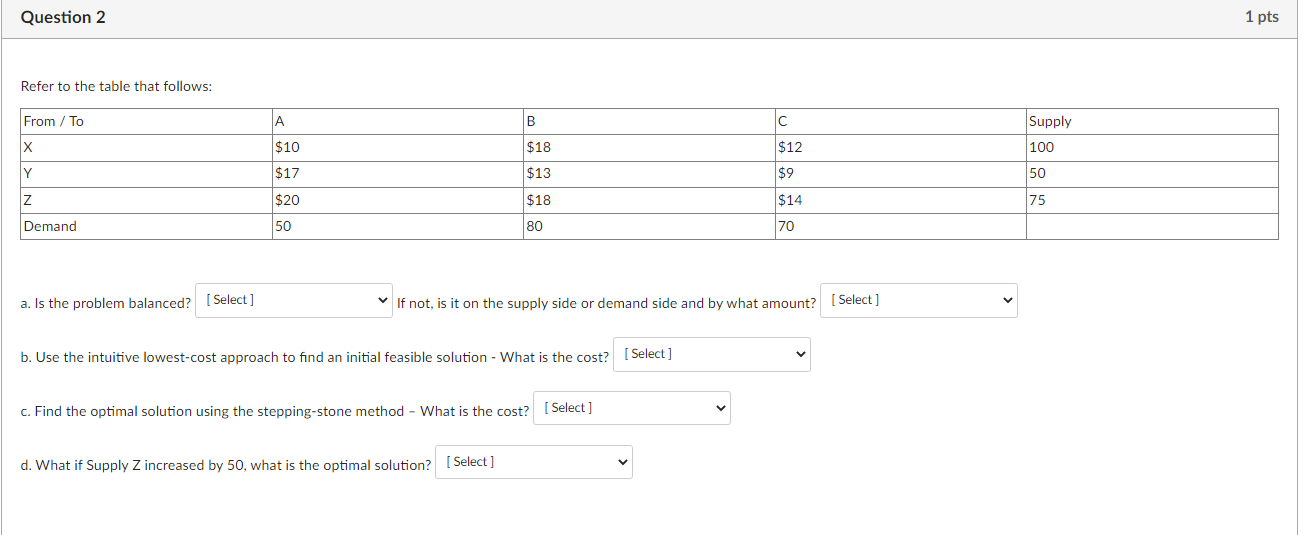Click the column header C
This screenshot has width=1314, height=535.
tap(900, 122)
